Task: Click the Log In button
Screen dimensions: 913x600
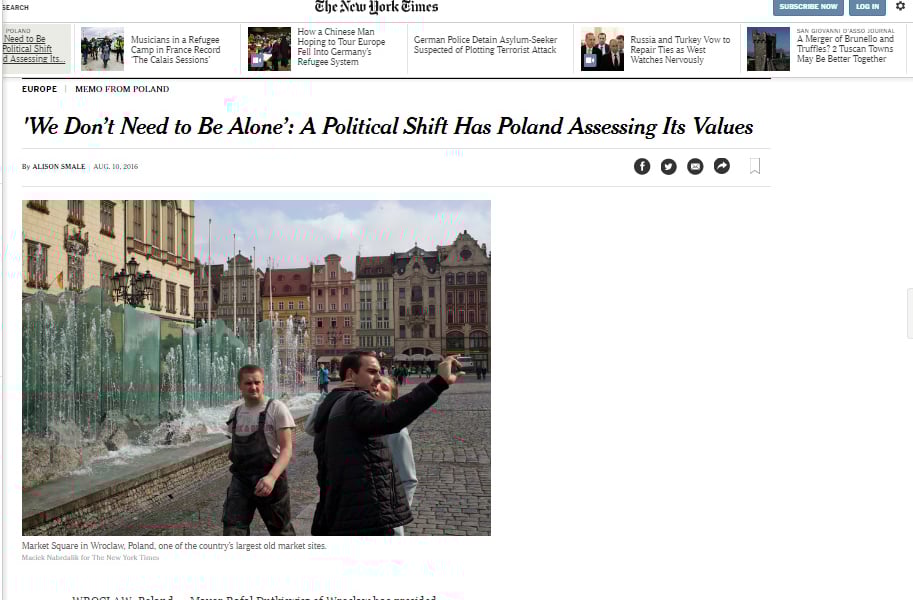Action: (x=868, y=7)
